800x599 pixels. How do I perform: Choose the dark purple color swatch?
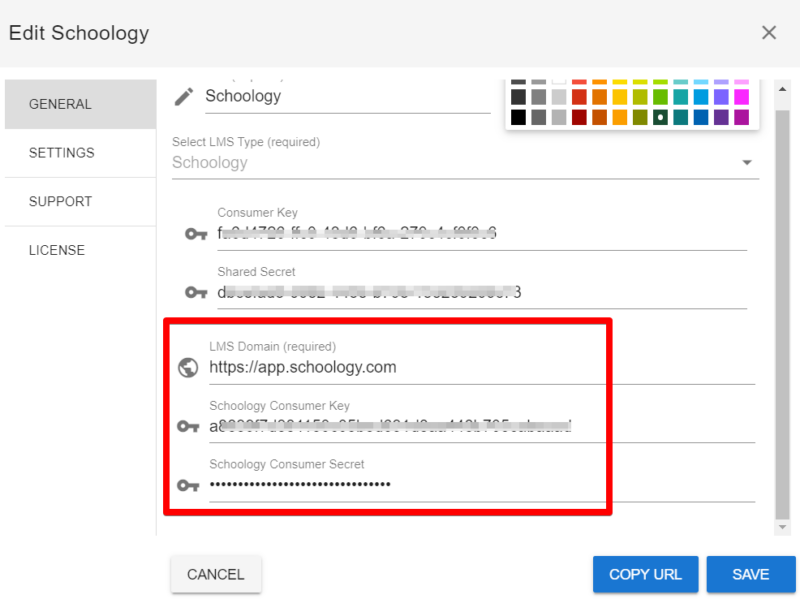tap(721, 117)
